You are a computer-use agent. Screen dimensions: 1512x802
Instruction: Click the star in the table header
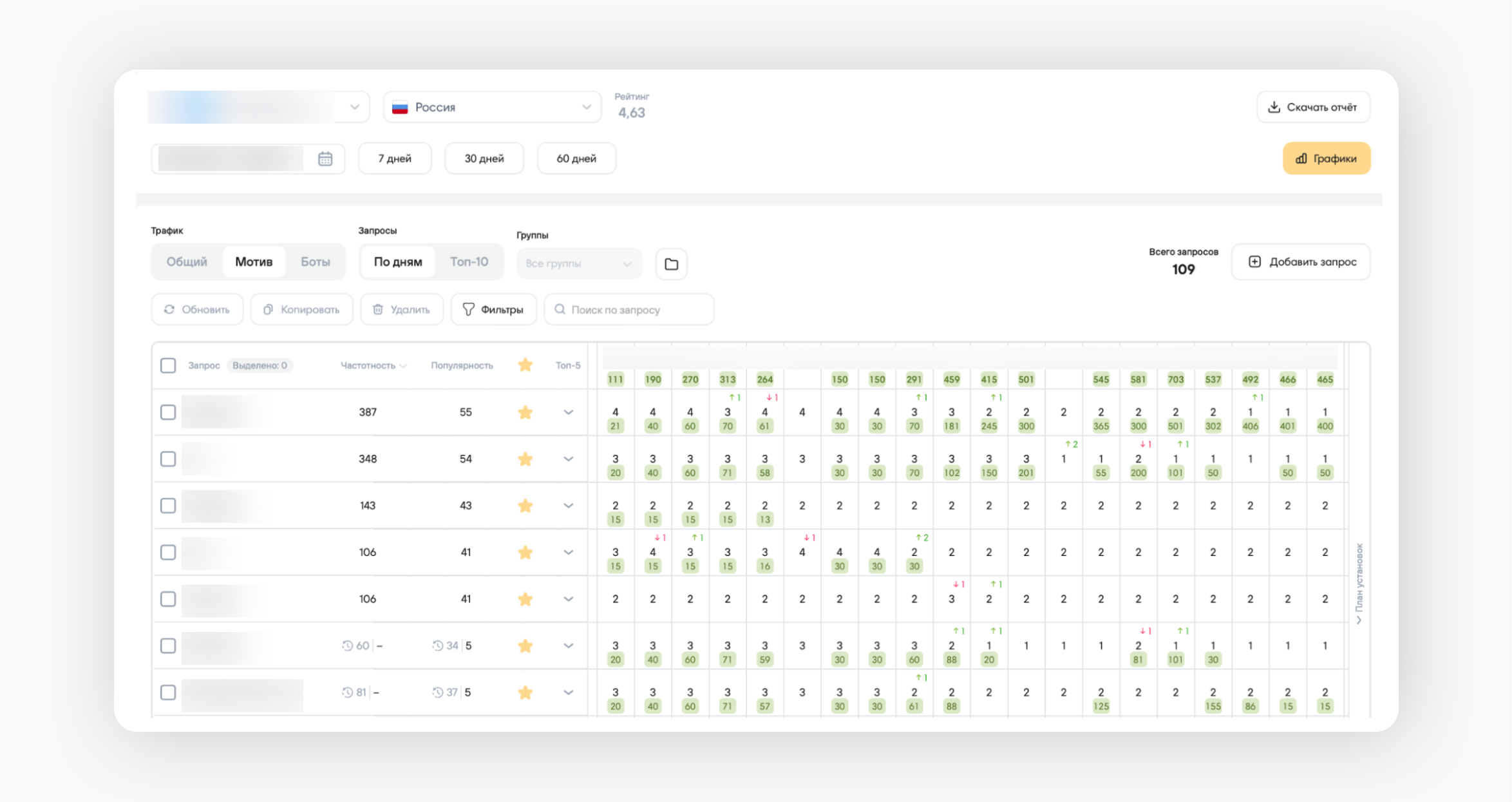pos(525,365)
